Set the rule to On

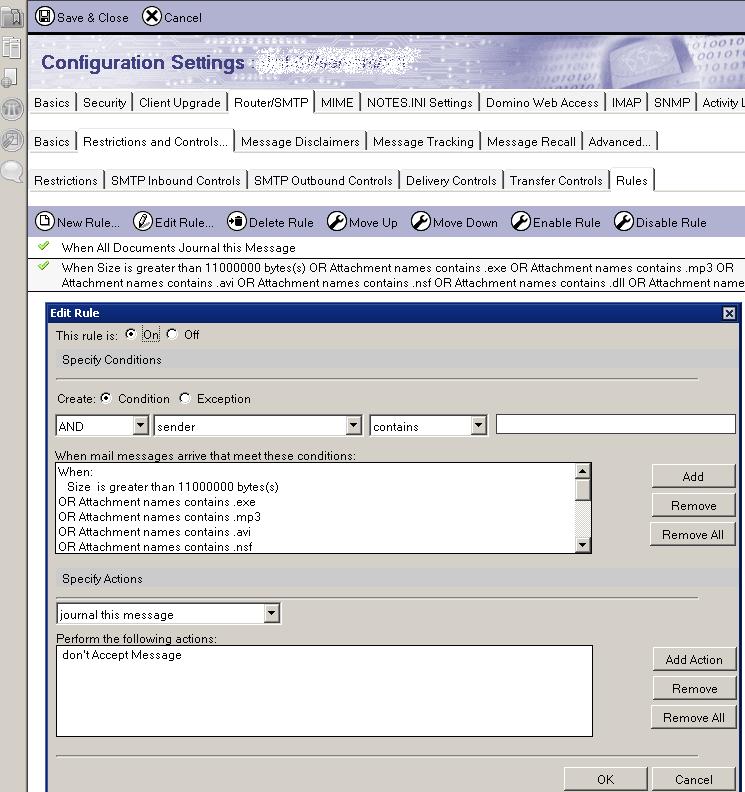coord(130,334)
